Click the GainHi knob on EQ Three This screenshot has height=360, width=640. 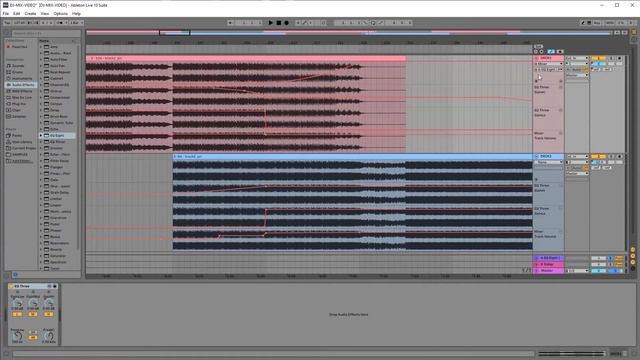click(49, 303)
